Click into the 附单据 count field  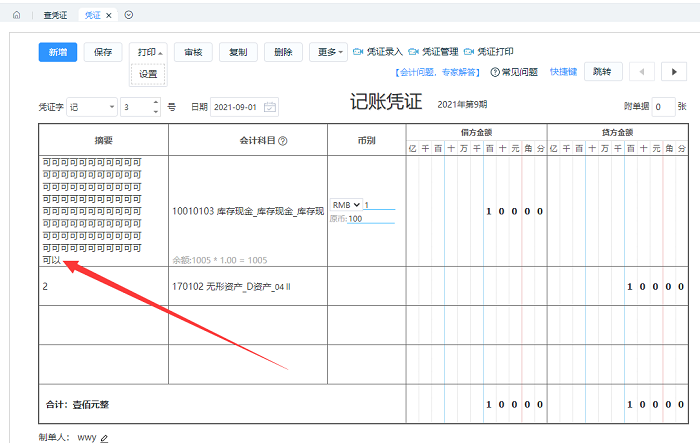tap(662, 106)
